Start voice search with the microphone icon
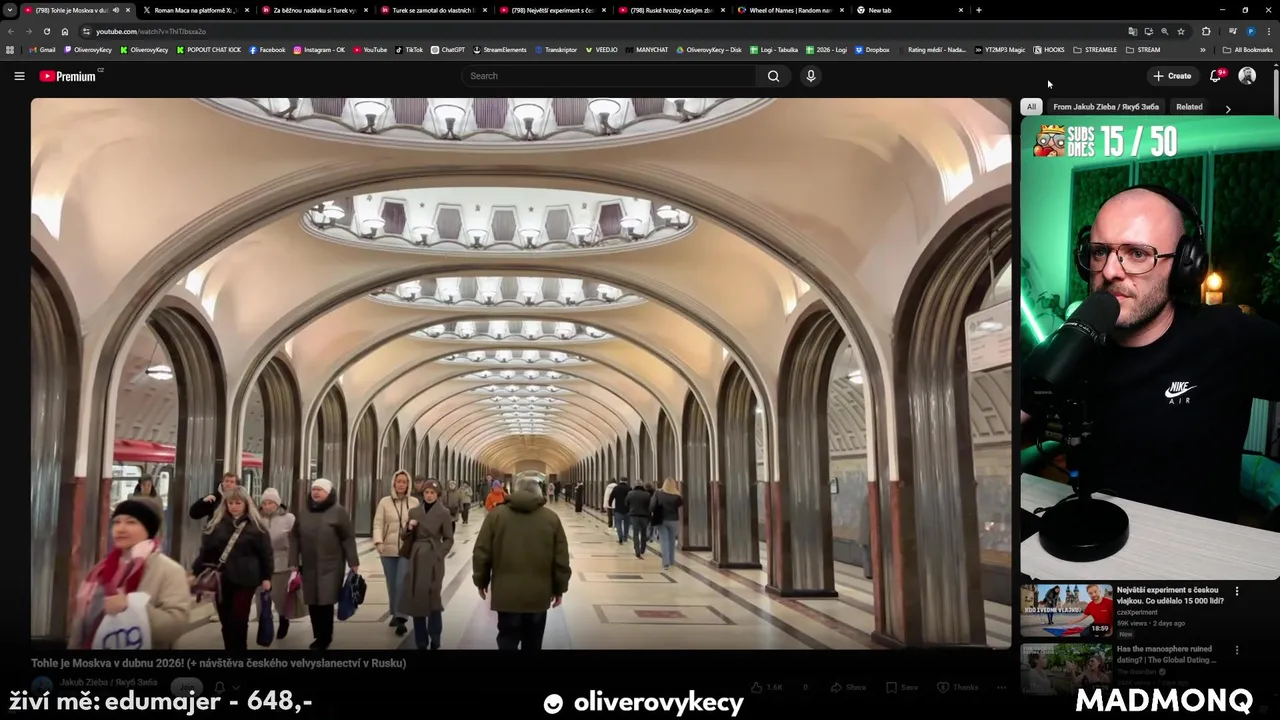 click(x=811, y=76)
